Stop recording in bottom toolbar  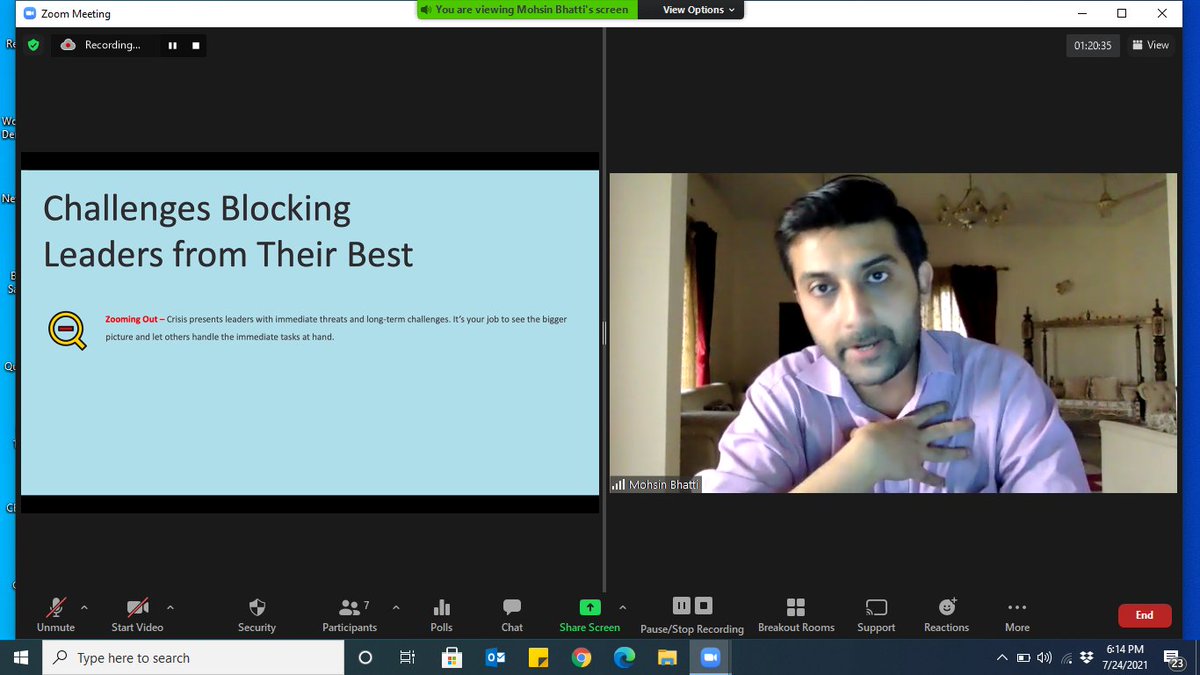coord(704,605)
